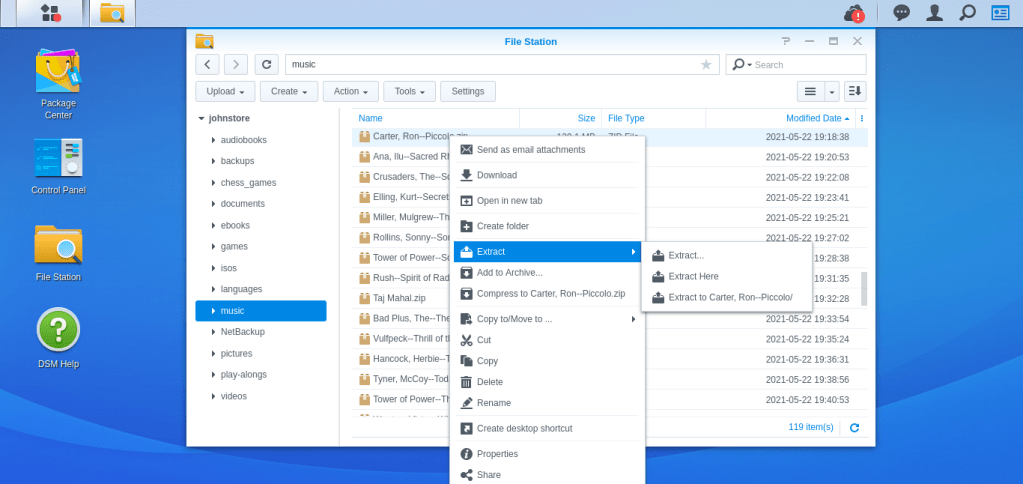The image size is (1023, 484).
Task: Click the bookmark star in the path bar
Action: coord(706,64)
